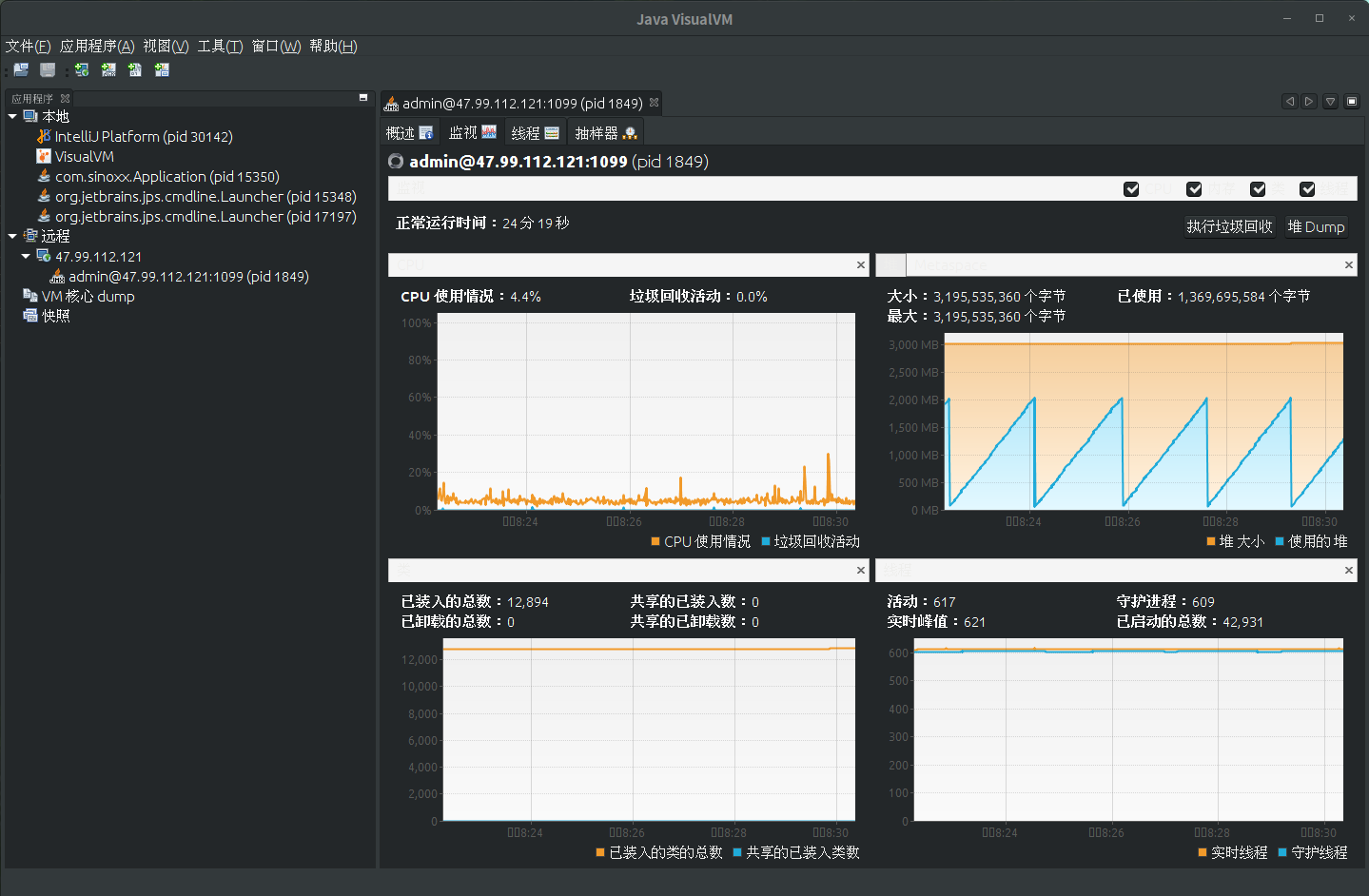Click the Load snapshot toolbar icon
1369x896 pixels.
click(21, 69)
